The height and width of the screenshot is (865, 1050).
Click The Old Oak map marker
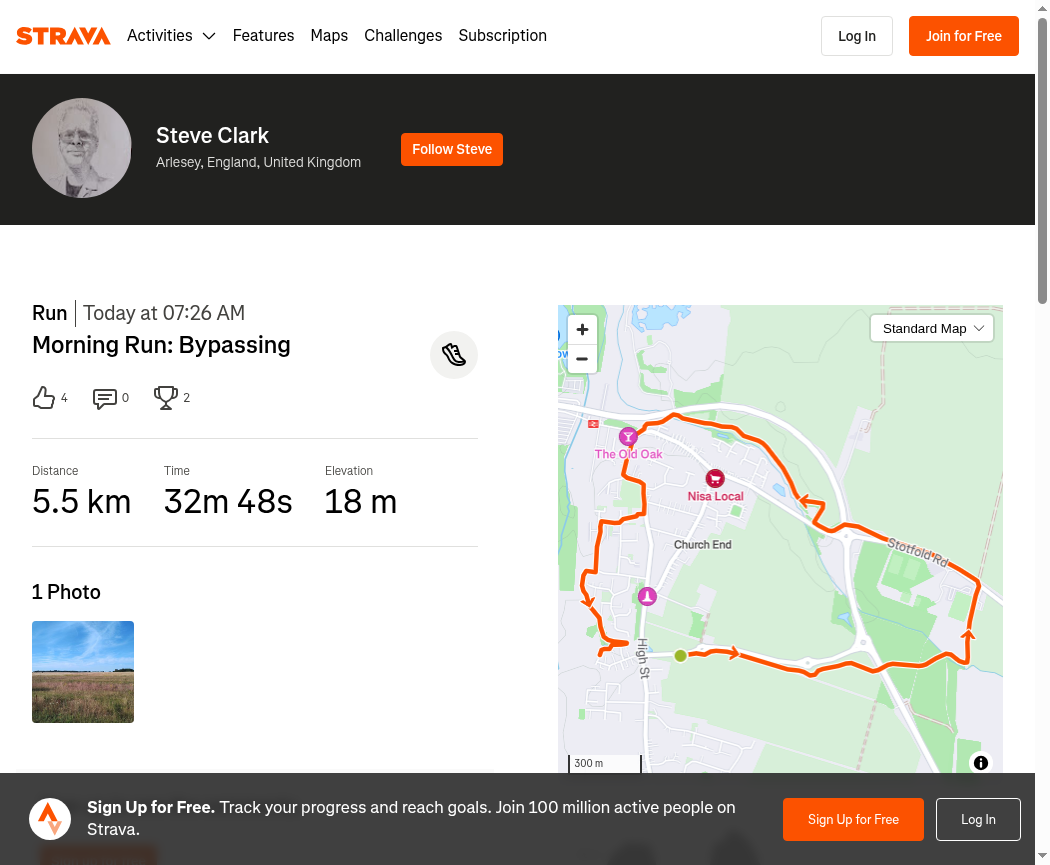click(x=628, y=436)
